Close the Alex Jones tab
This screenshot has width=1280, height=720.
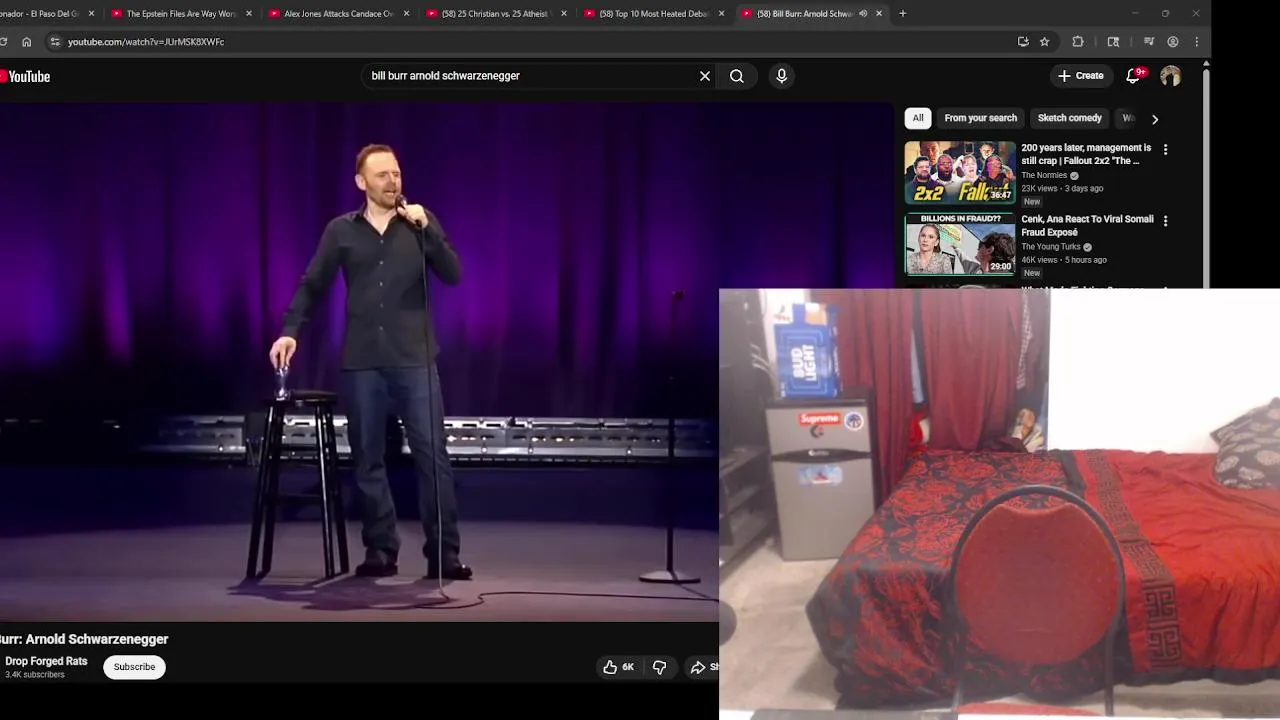coord(406,14)
